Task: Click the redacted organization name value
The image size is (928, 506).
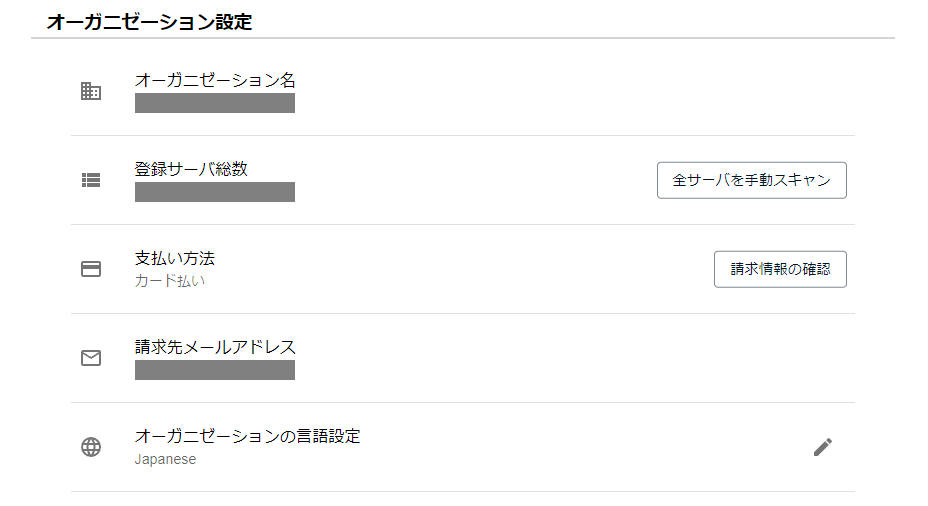Action: [x=215, y=103]
